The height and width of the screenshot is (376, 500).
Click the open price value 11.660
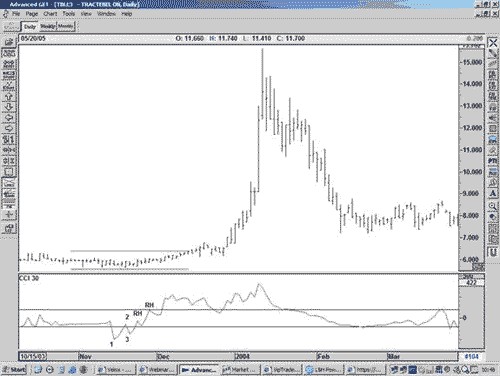pos(194,38)
